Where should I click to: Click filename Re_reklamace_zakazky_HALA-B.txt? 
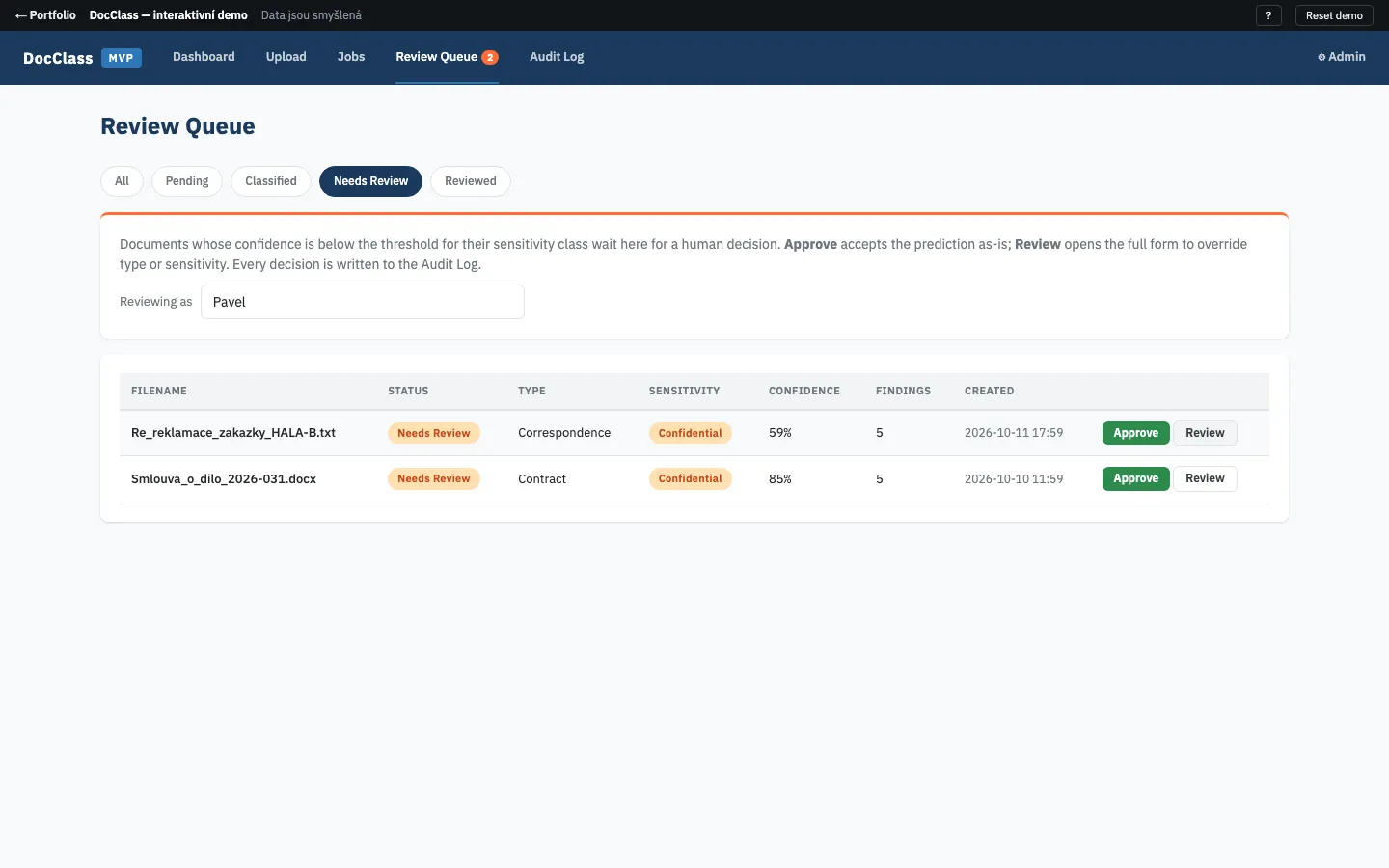233,433
